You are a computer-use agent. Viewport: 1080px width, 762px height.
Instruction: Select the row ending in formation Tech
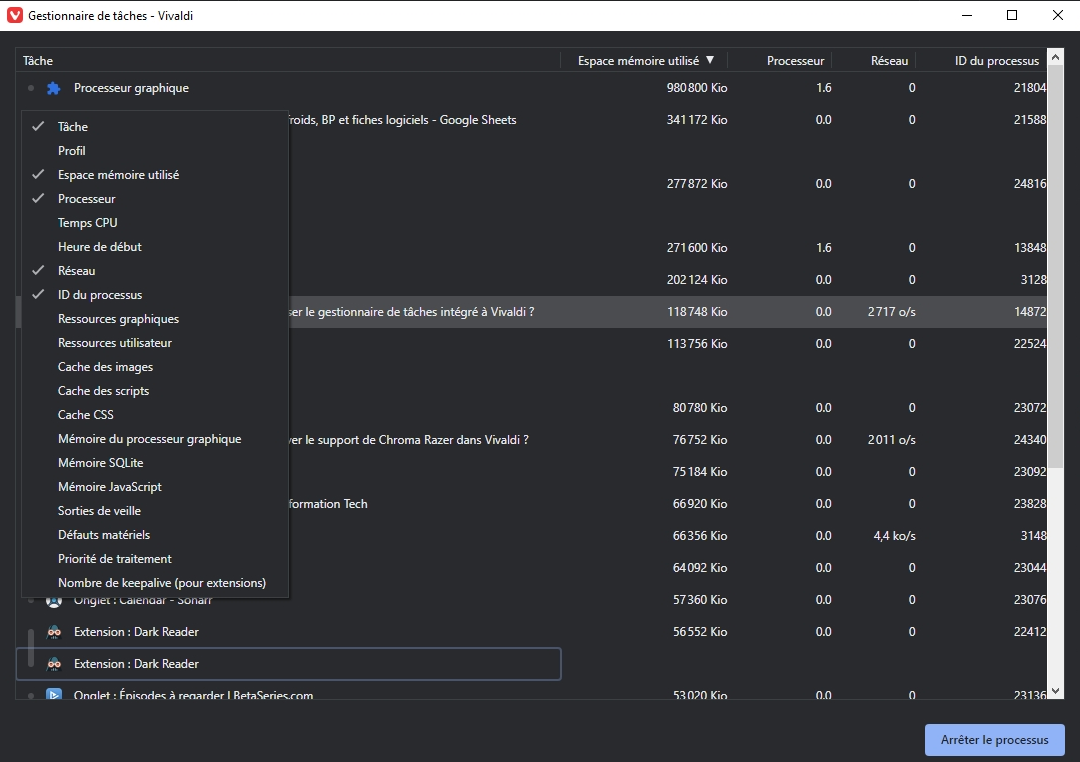(531, 504)
